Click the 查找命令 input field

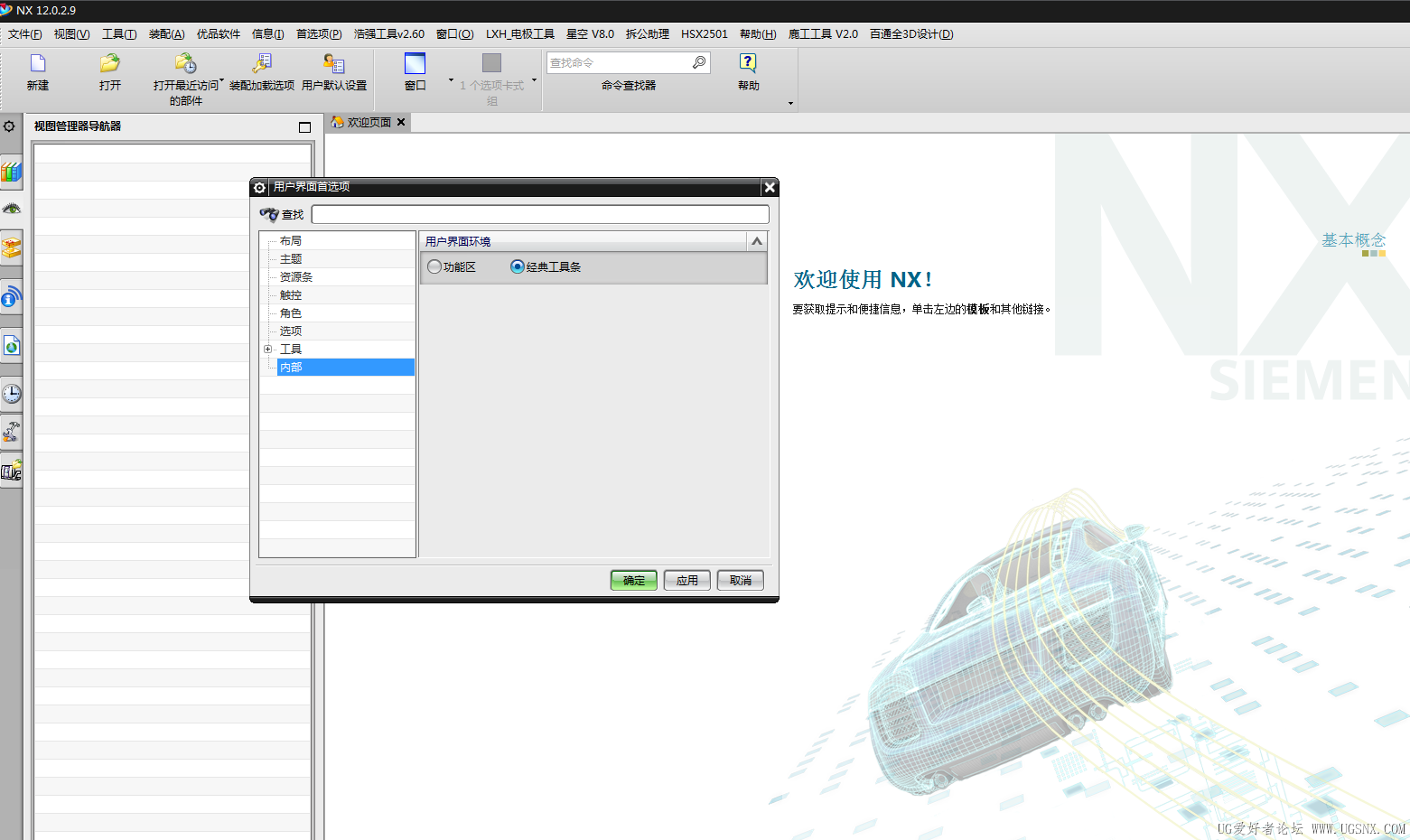point(620,62)
